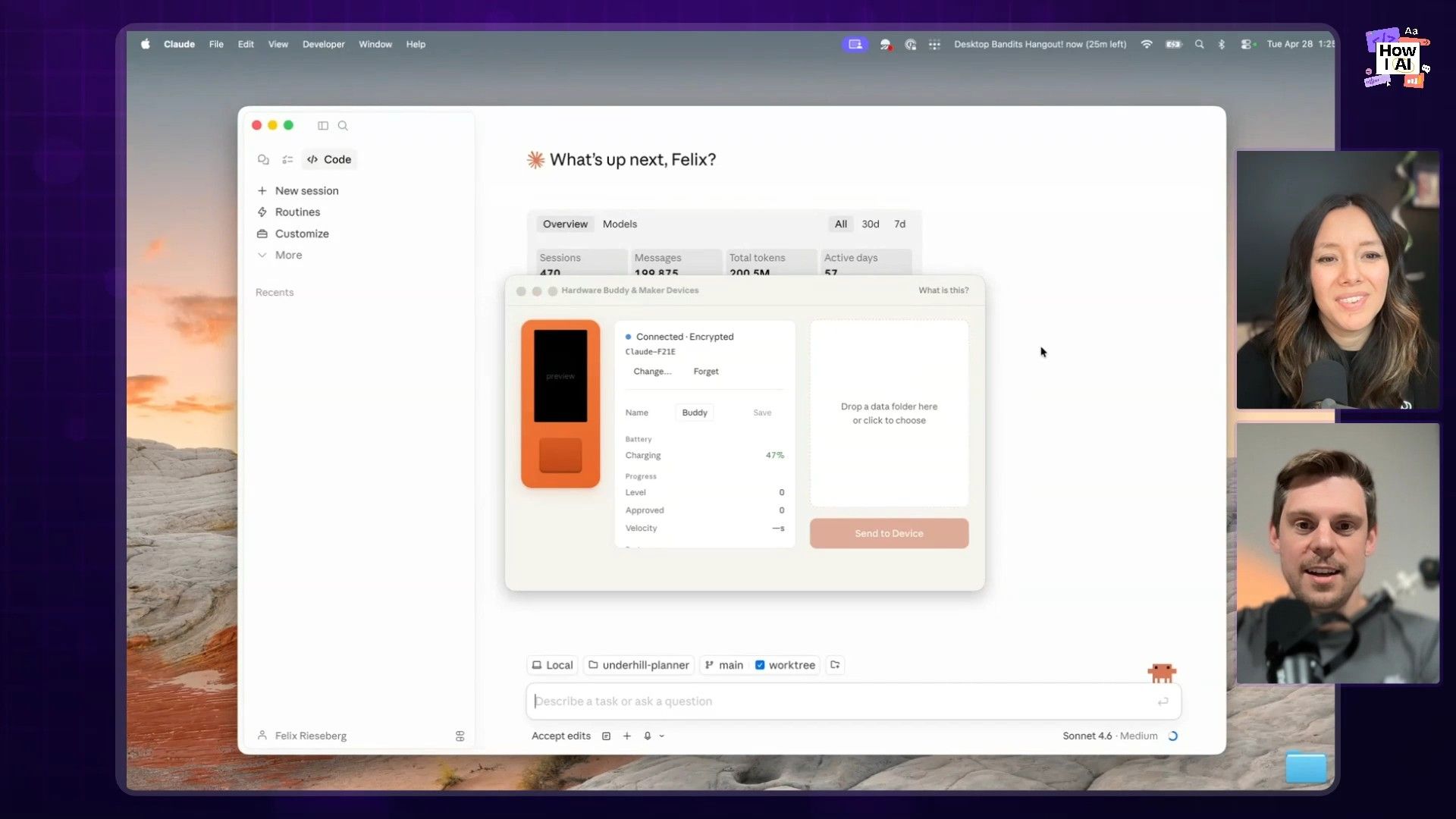Click the Total tokens stat card
The height and width of the screenshot is (819, 1456).
[771, 262]
